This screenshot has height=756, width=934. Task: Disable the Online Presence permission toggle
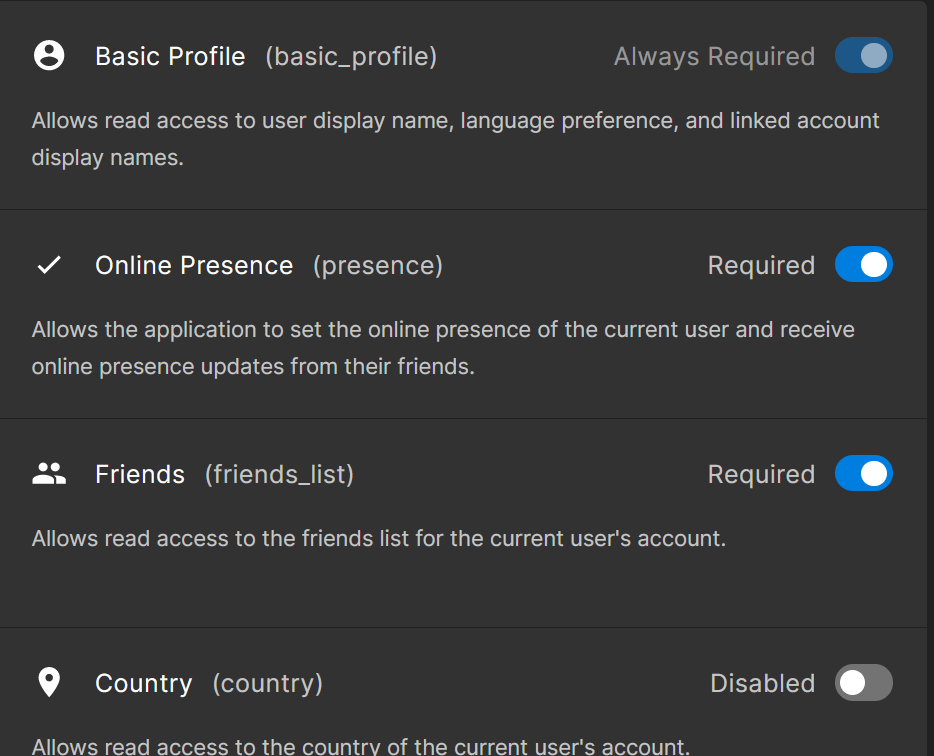tap(863, 265)
